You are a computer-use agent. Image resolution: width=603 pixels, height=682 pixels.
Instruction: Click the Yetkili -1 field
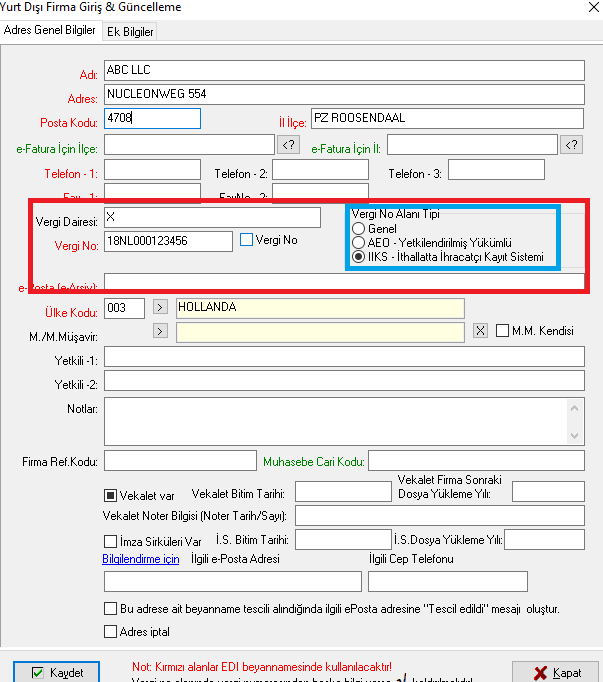click(x=344, y=357)
